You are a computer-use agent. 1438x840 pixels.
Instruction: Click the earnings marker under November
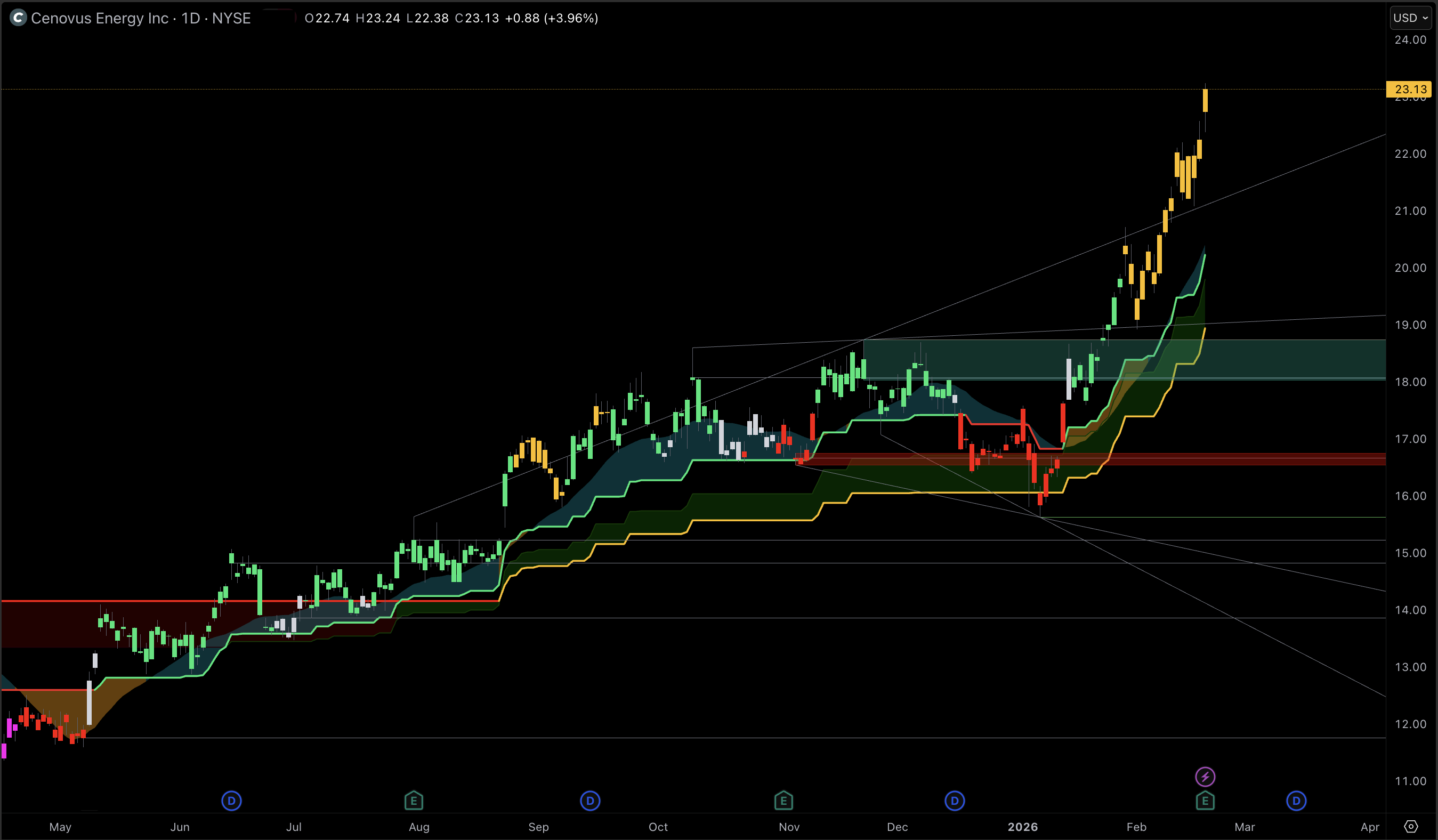click(x=783, y=801)
